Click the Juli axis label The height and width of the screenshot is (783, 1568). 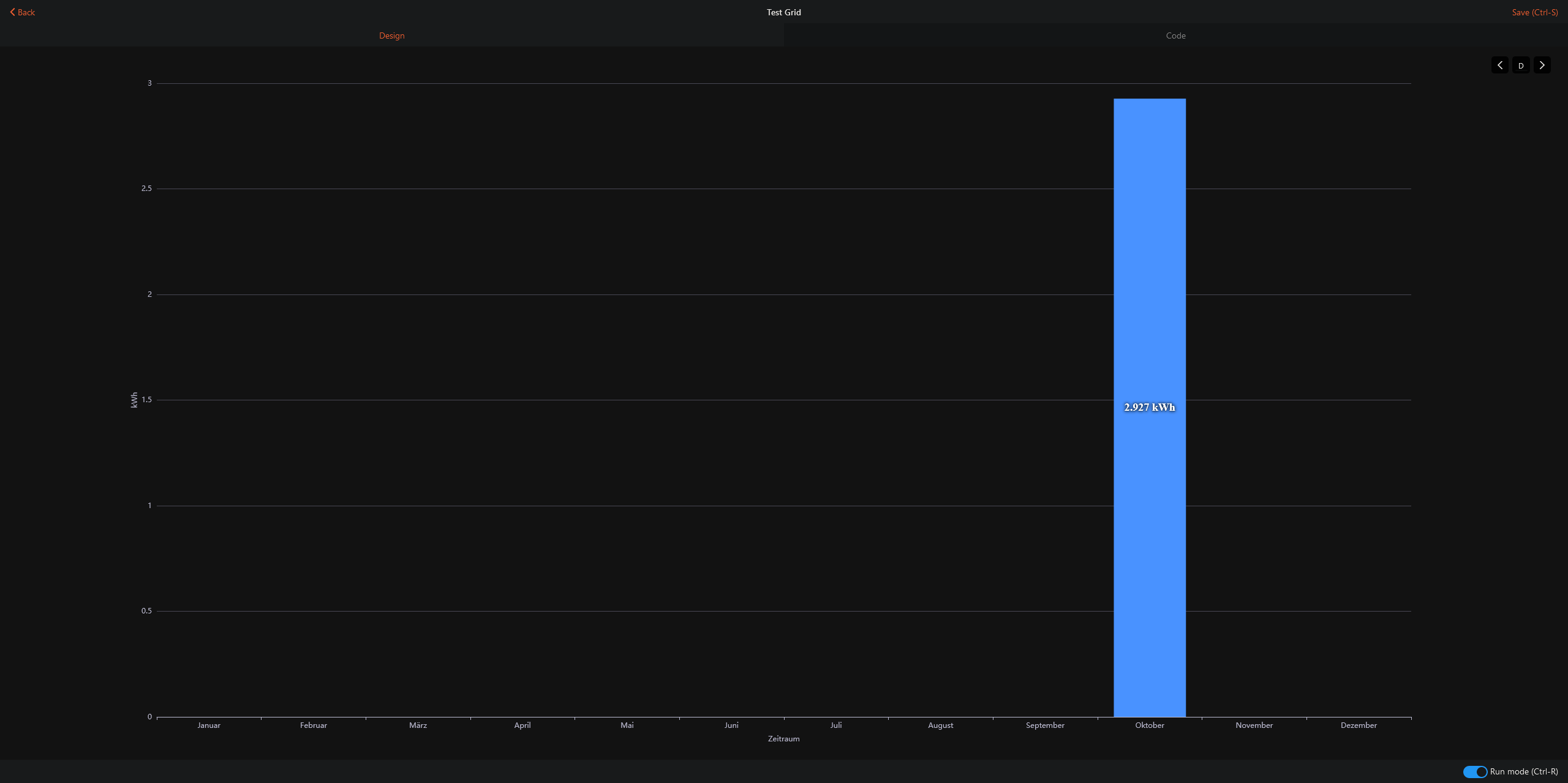point(835,725)
